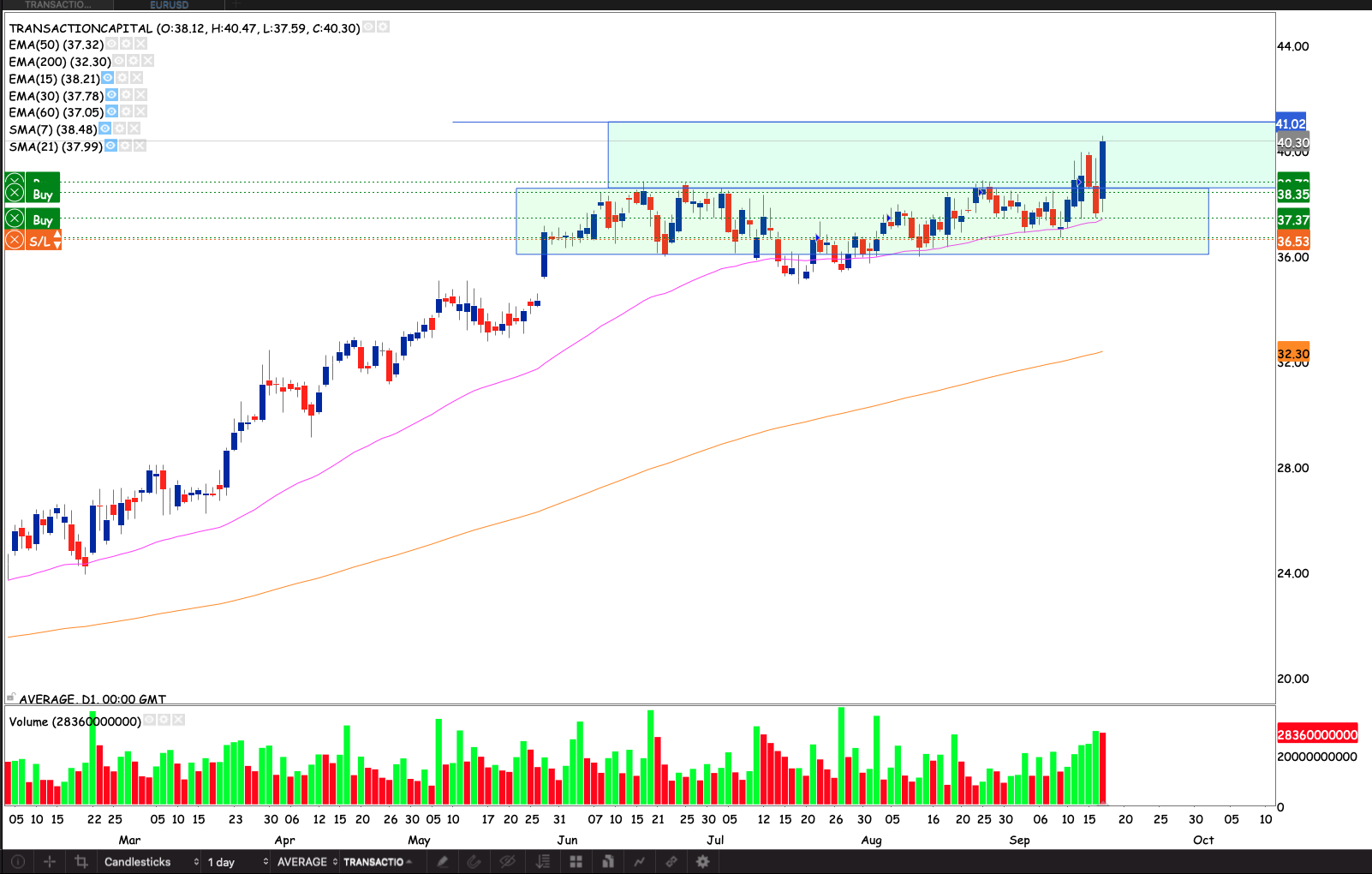Adjust the S/L level stepper arrows
Image resolution: width=1372 pixels, height=874 pixels.
pyautogui.click(x=57, y=241)
